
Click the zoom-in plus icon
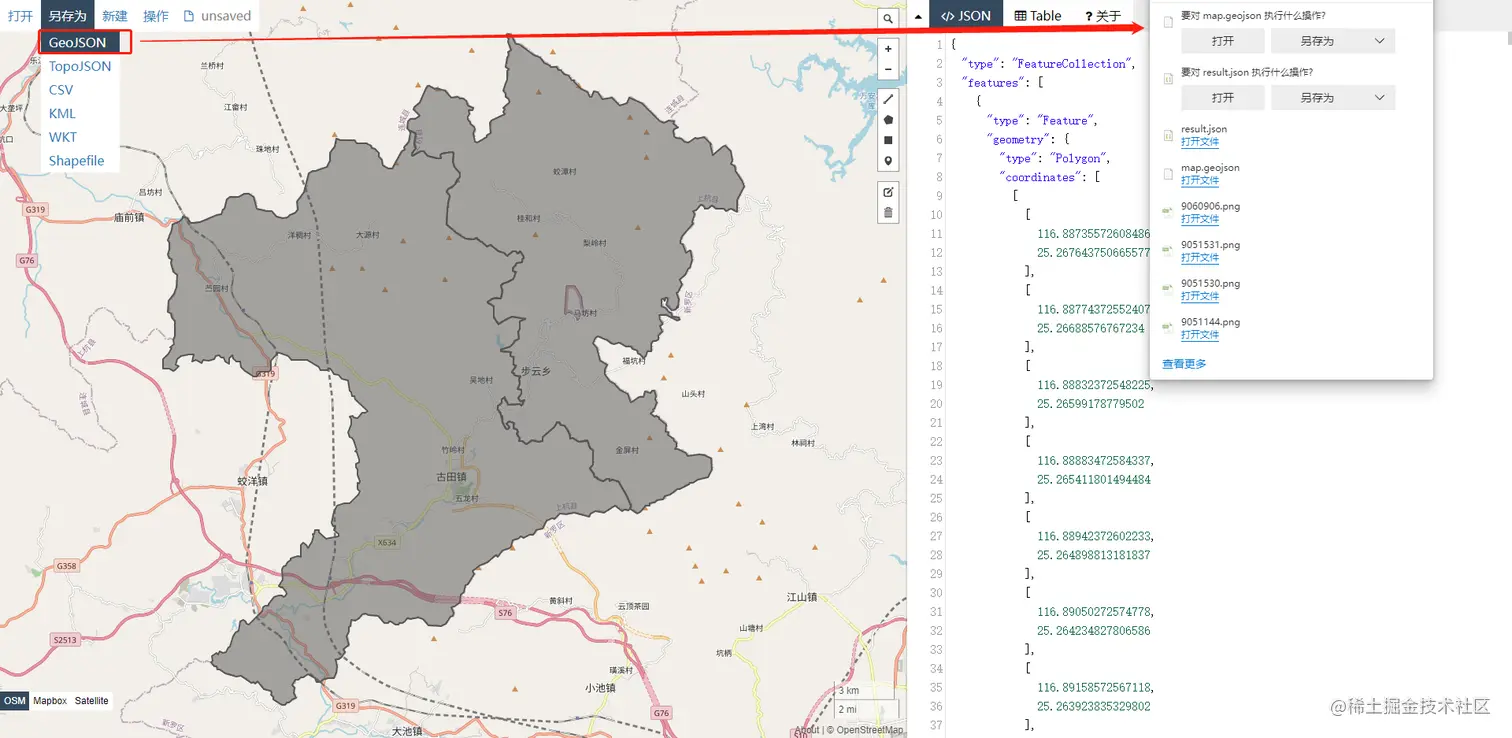click(887, 47)
